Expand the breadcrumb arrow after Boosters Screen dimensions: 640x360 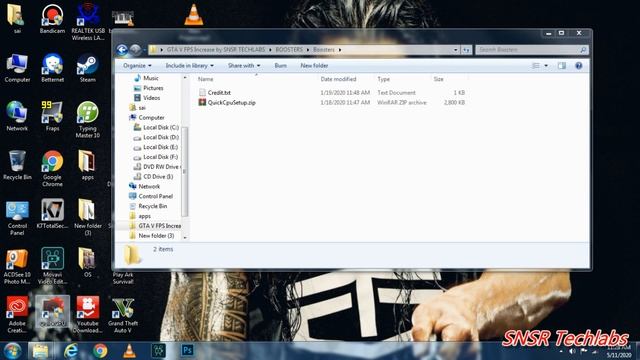[x=340, y=50]
